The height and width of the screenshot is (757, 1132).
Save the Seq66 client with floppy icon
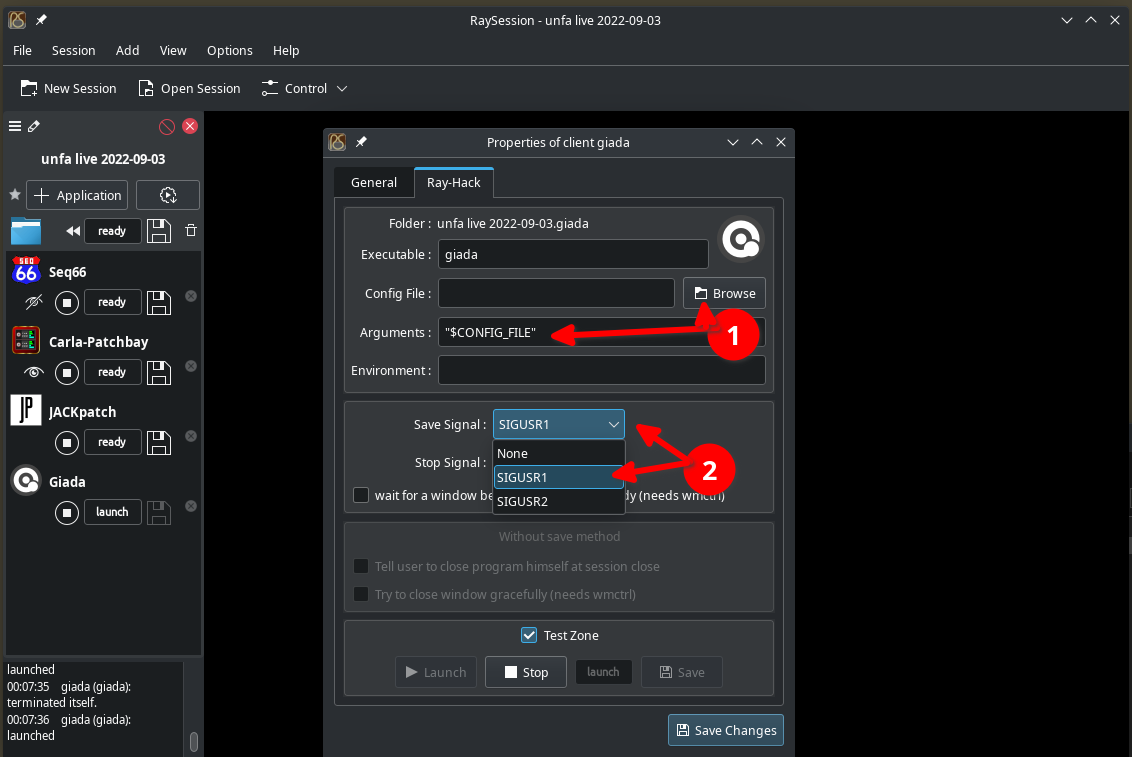pos(159,302)
